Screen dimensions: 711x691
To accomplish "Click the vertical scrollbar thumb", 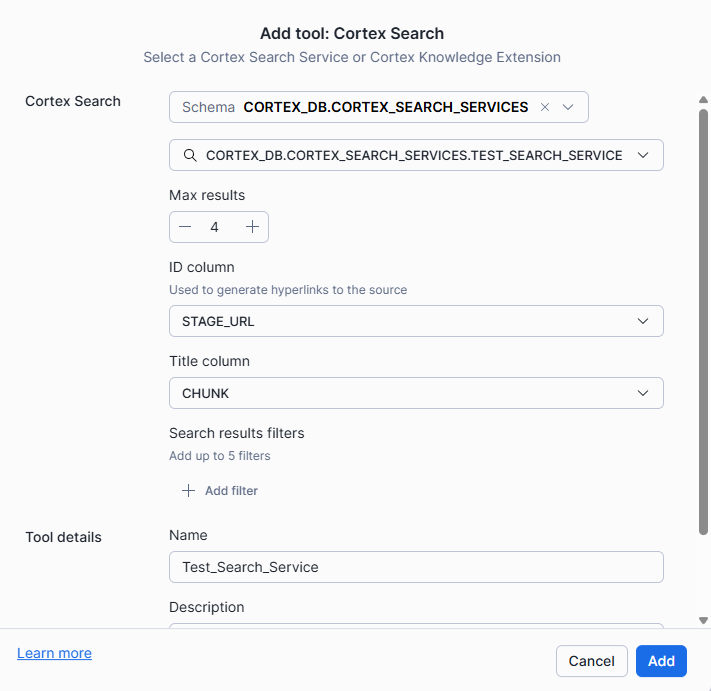I will [x=703, y=320].
